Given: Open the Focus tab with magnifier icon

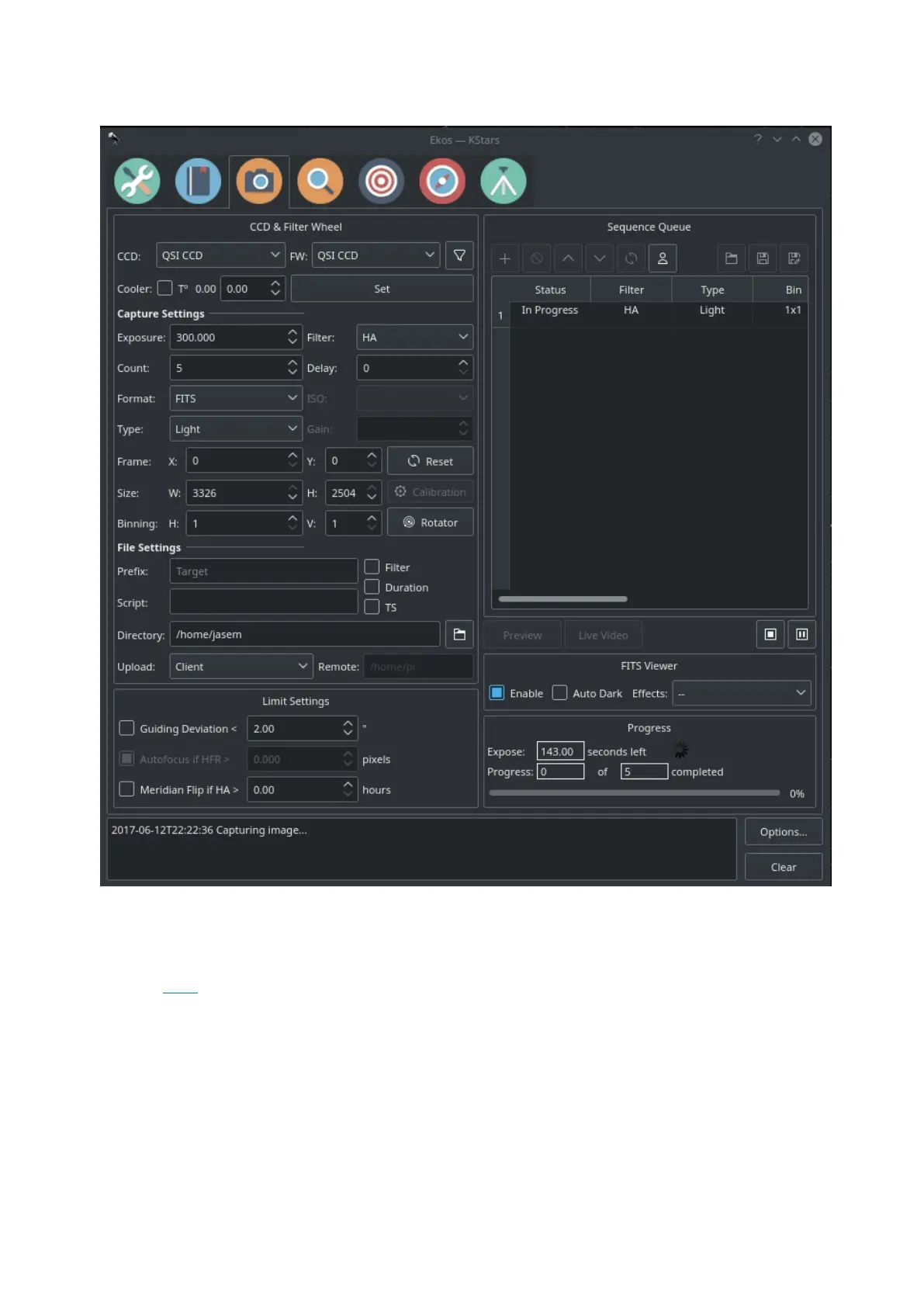Looking at the screenshot, I should tap(320, 182).
